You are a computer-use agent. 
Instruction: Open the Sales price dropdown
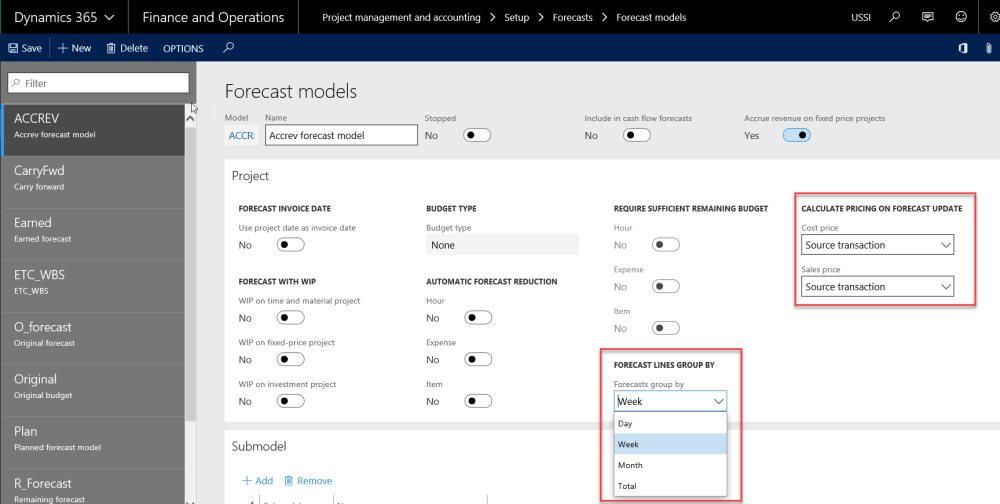click(877, 287)
